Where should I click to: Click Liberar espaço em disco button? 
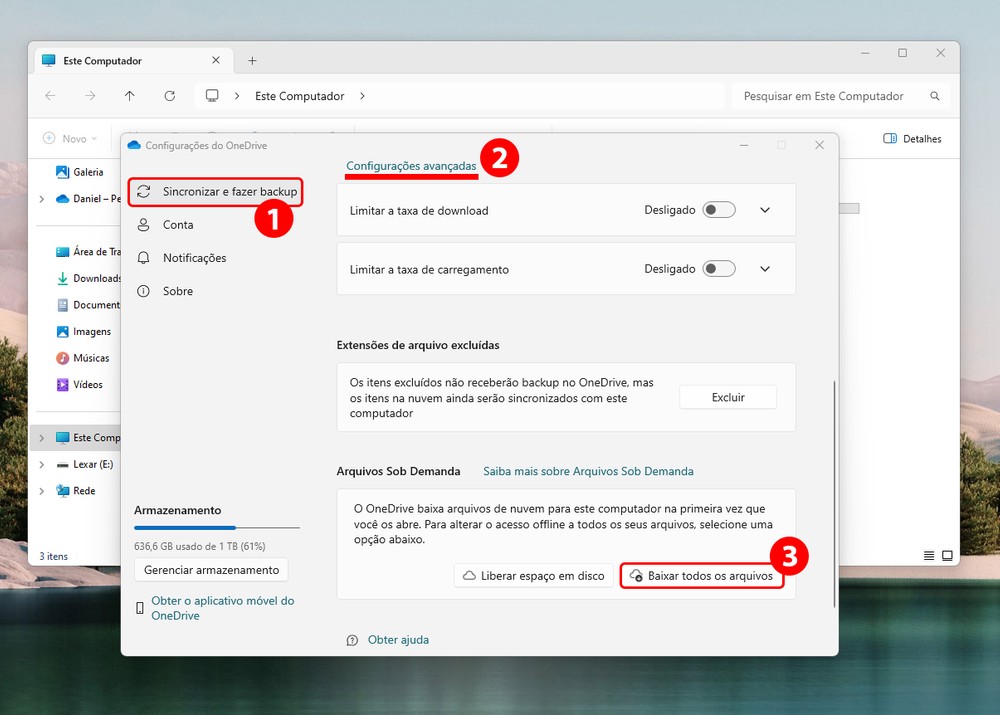pos(533,576)
